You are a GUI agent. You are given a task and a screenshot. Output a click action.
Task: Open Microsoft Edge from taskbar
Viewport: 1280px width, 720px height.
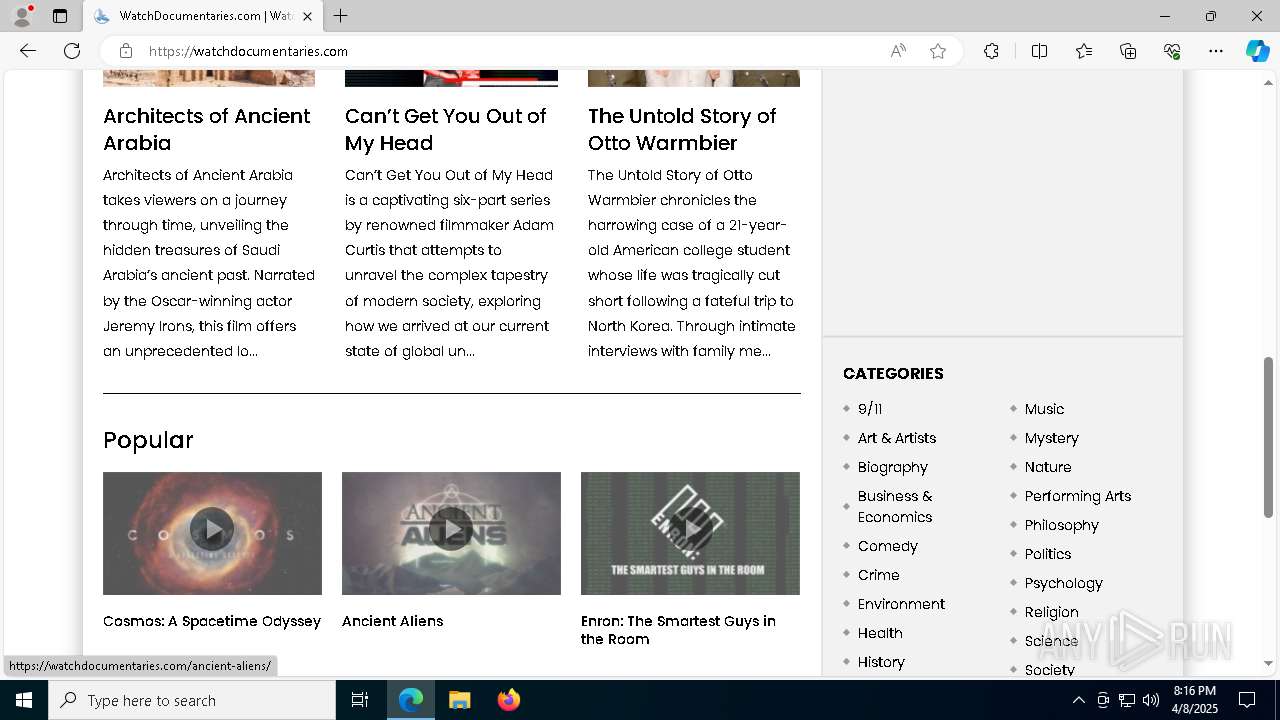click(411, 700)
